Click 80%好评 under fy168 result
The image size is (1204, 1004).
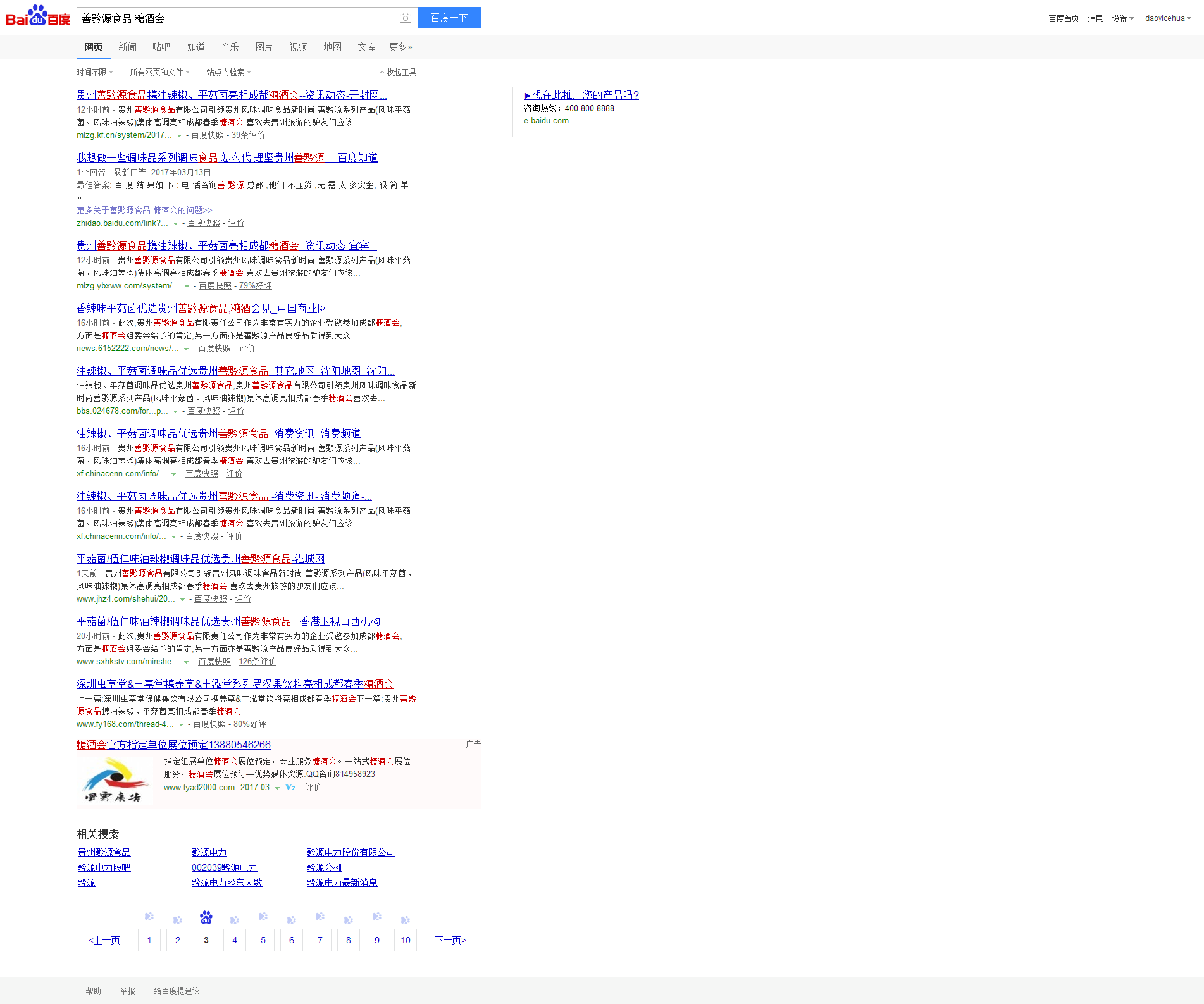(x=250, y=724)
